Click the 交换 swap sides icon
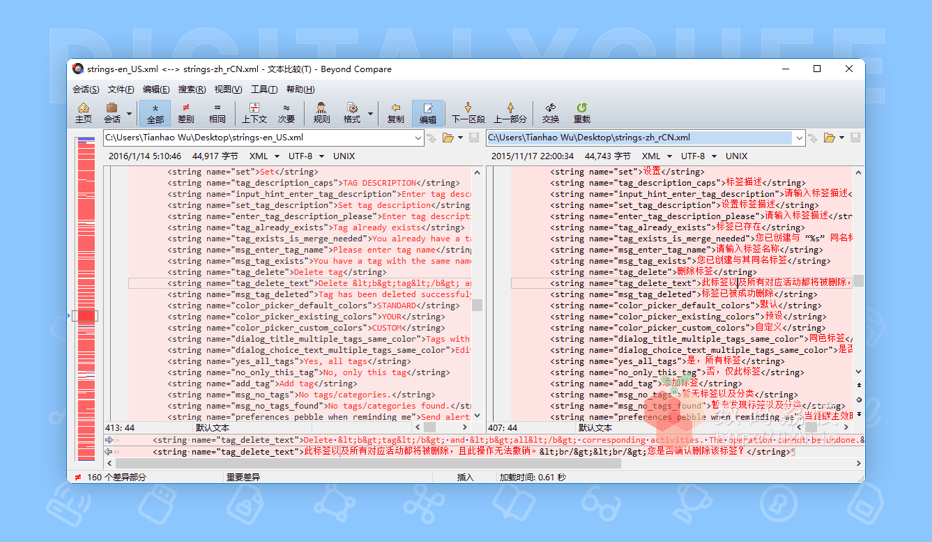Screen dimensions: 932x542 click(551, 112)
